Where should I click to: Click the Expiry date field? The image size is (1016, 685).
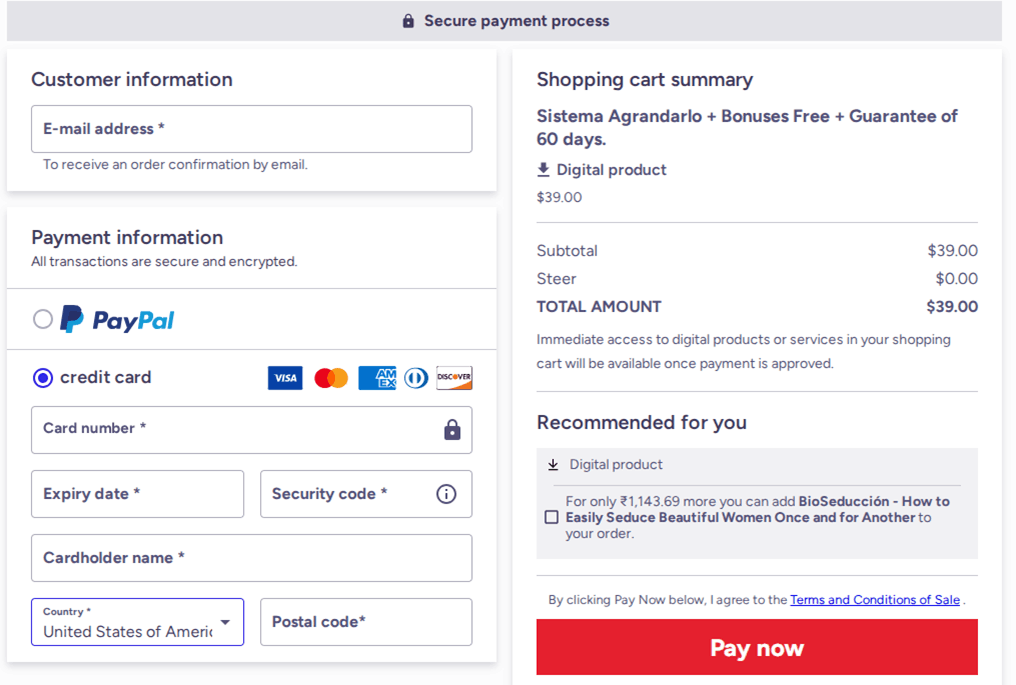coord(137,494)
